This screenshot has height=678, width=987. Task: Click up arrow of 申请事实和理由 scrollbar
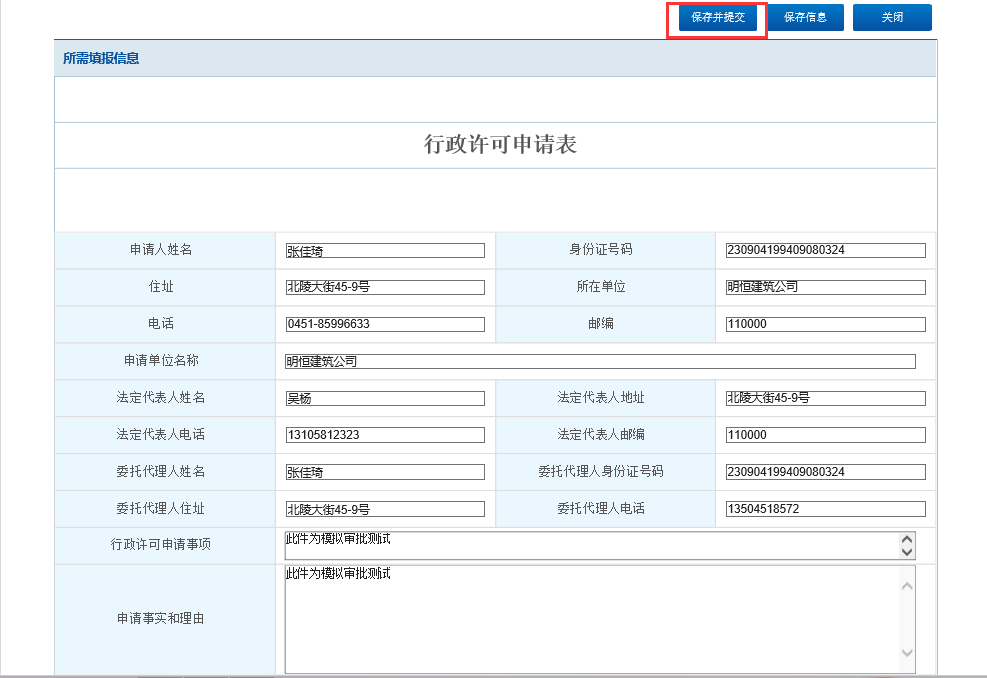pos(907,586)
